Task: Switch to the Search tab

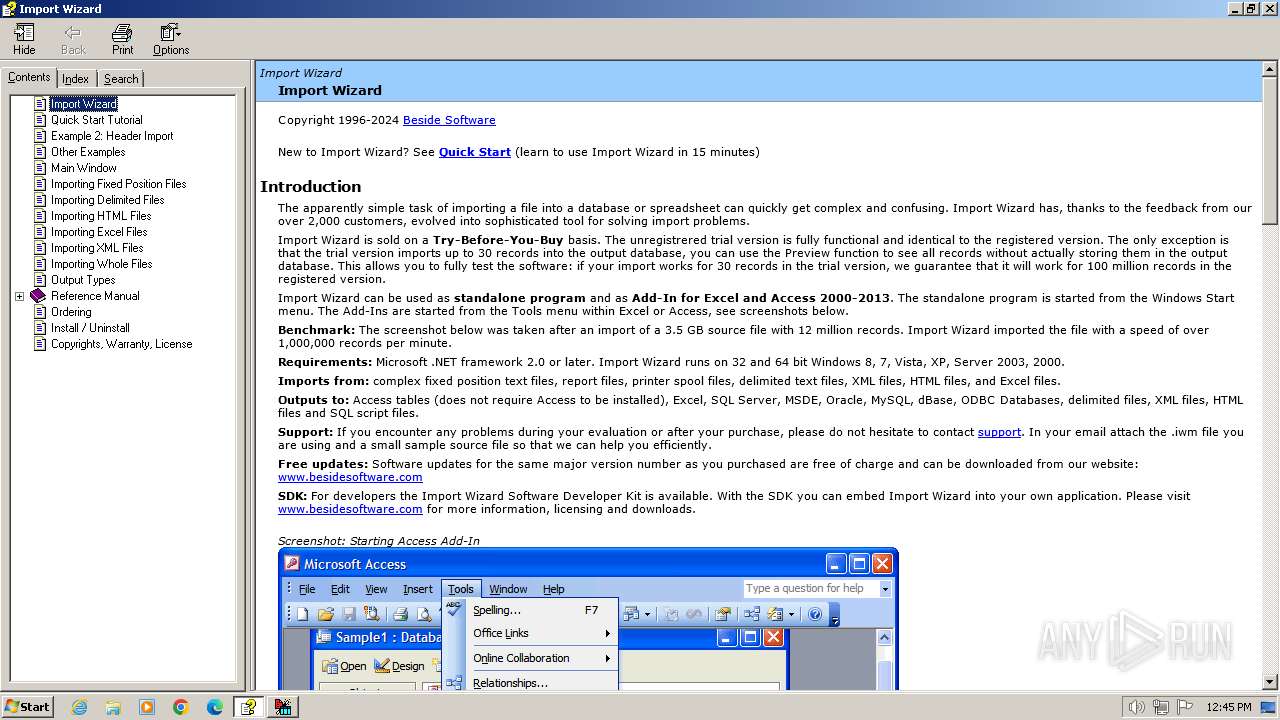Action: pyautogui.click(x=121, y=79)
